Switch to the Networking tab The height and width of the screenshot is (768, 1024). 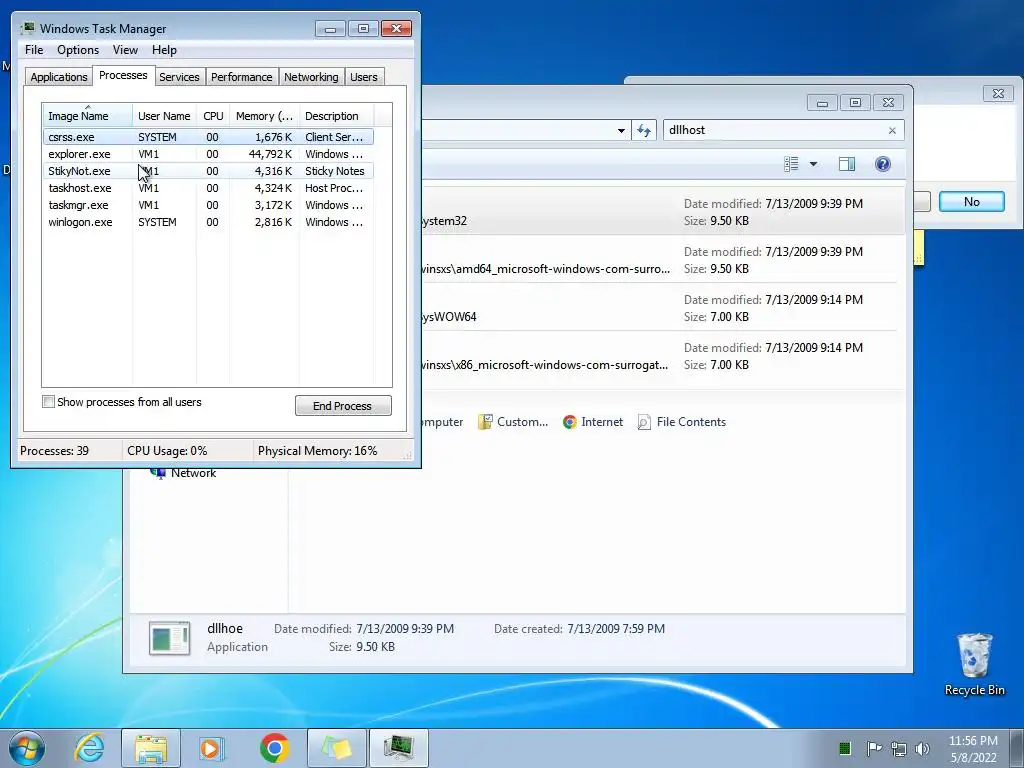point(312,77)
